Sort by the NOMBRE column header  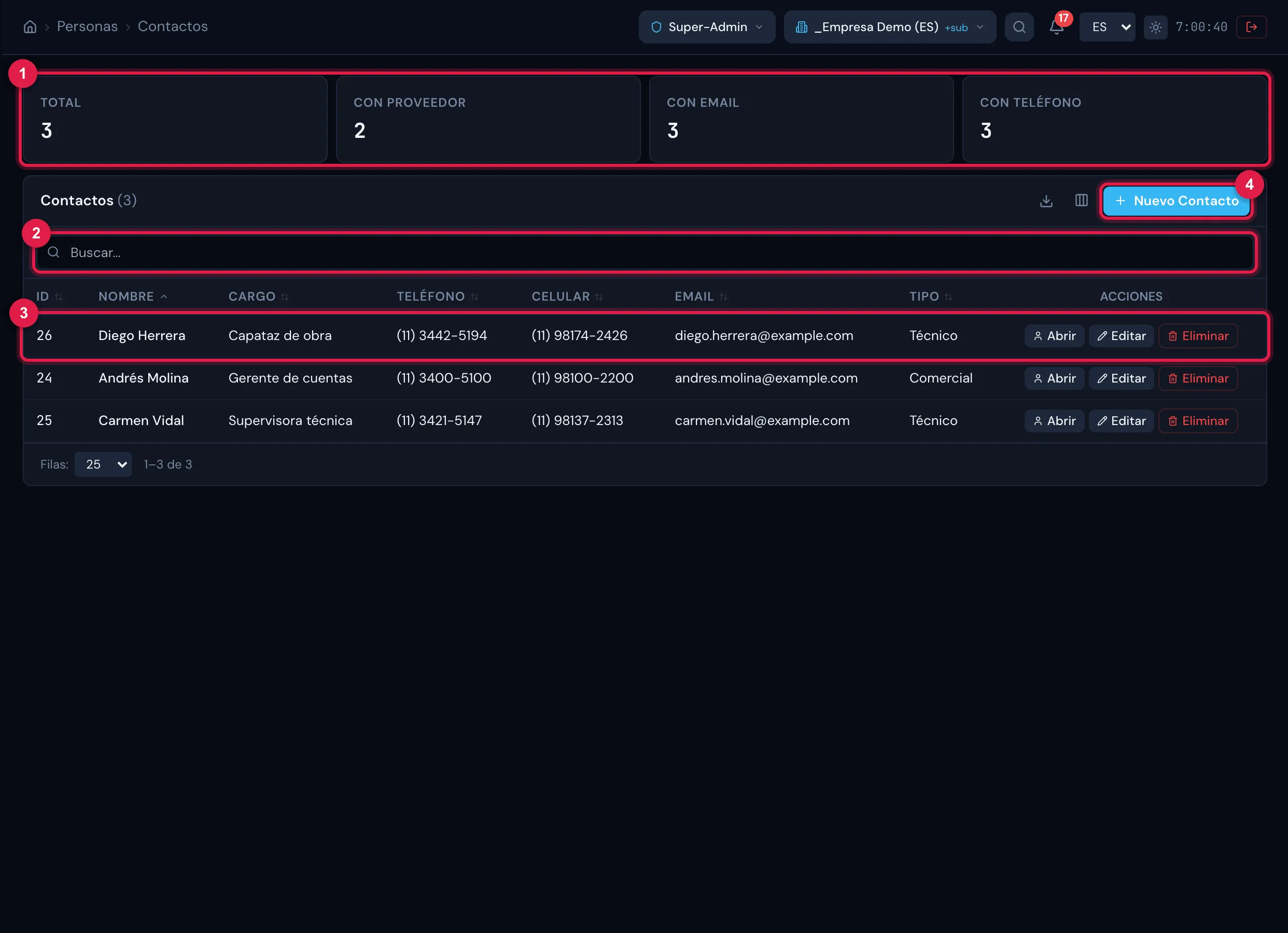pyautogui.click(x=133, y=296)
